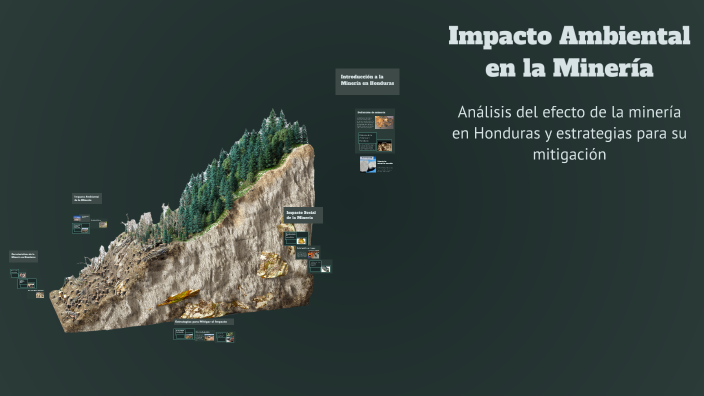
Task: Open the last slide under Estrategias para Mitigar
Action: pos(225,337)
